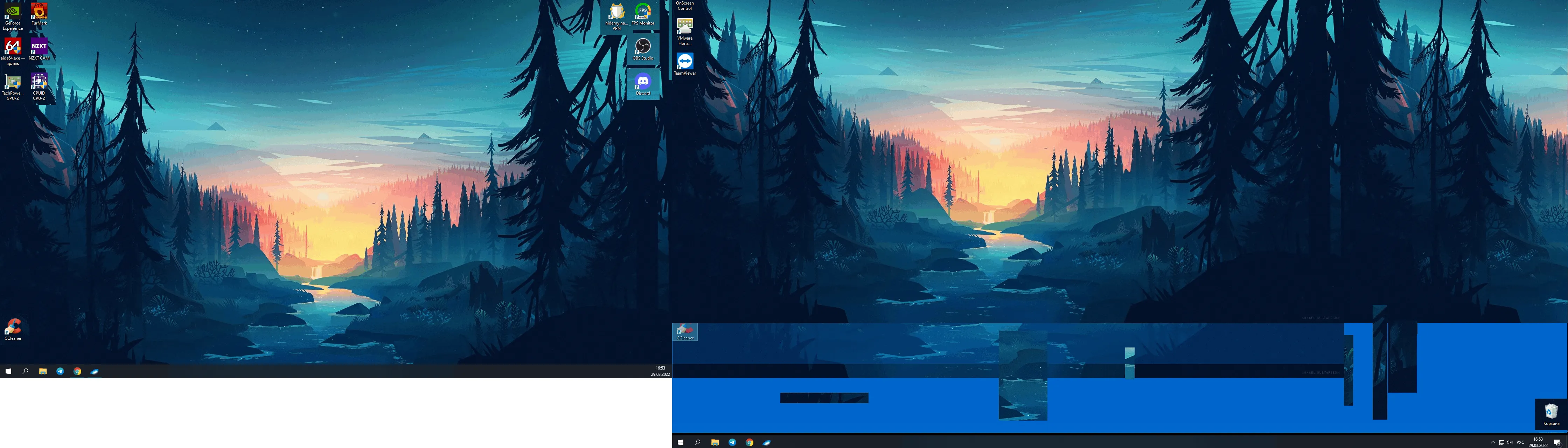Open File Explorer on the right monitor taskbar
This screenshot has width=1568, height=448.
coord(715,442)
